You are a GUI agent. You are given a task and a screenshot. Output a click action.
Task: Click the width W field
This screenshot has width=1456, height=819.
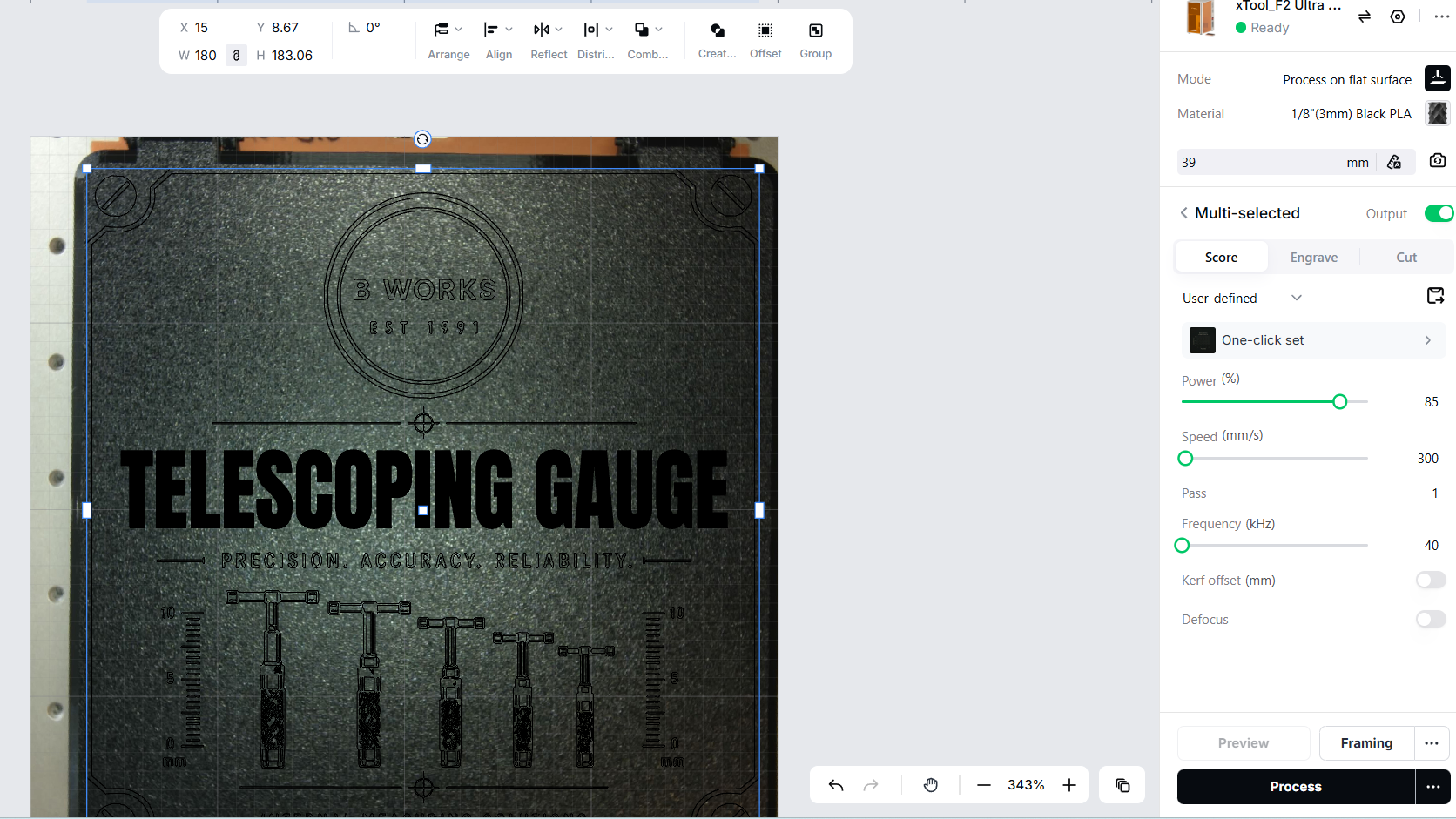click(206, 55)
